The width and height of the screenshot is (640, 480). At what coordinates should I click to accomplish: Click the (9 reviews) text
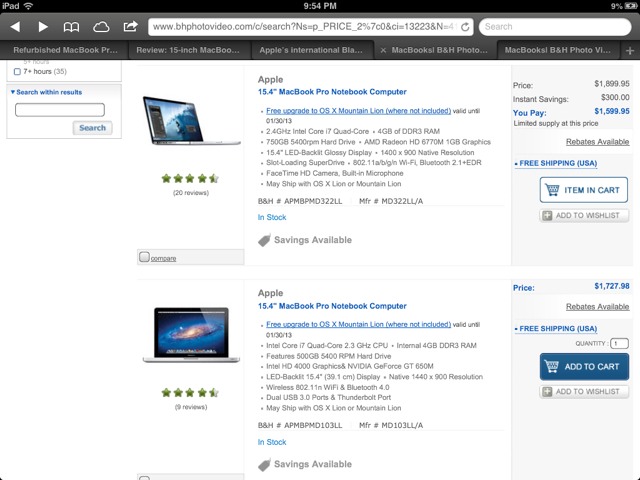(191, 407)
